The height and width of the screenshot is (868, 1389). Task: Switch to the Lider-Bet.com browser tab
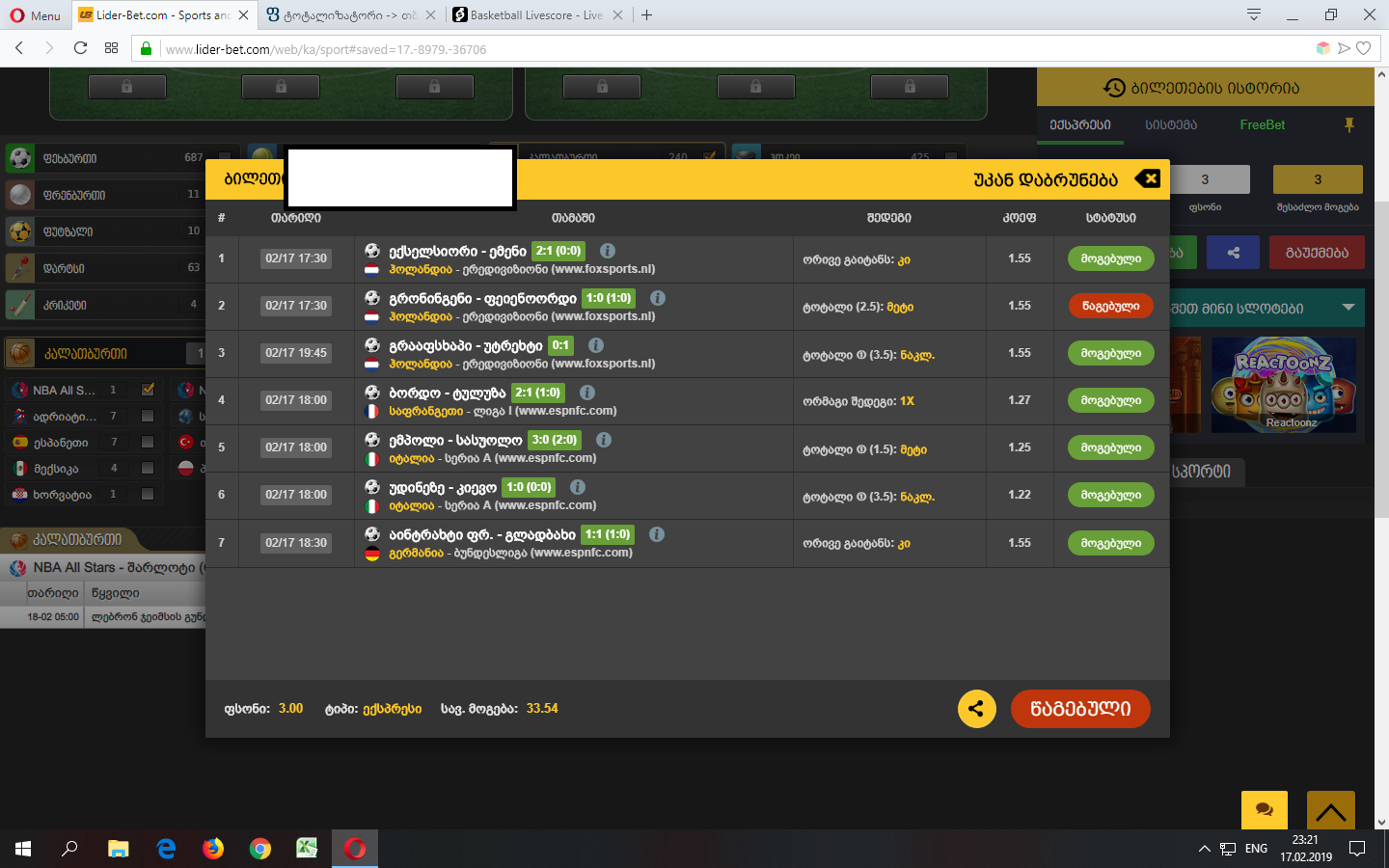(162, 14)
